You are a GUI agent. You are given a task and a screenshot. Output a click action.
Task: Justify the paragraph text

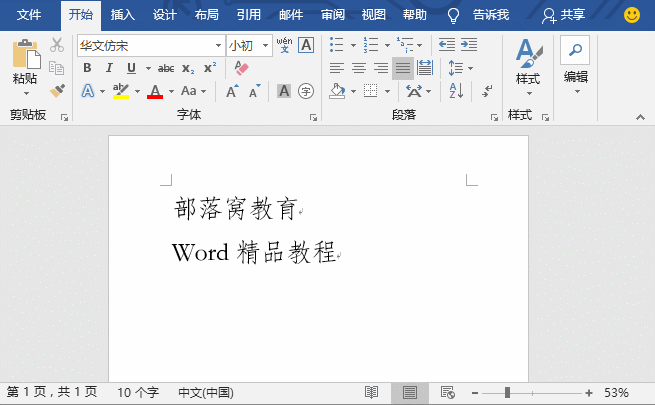coord(403,68)
